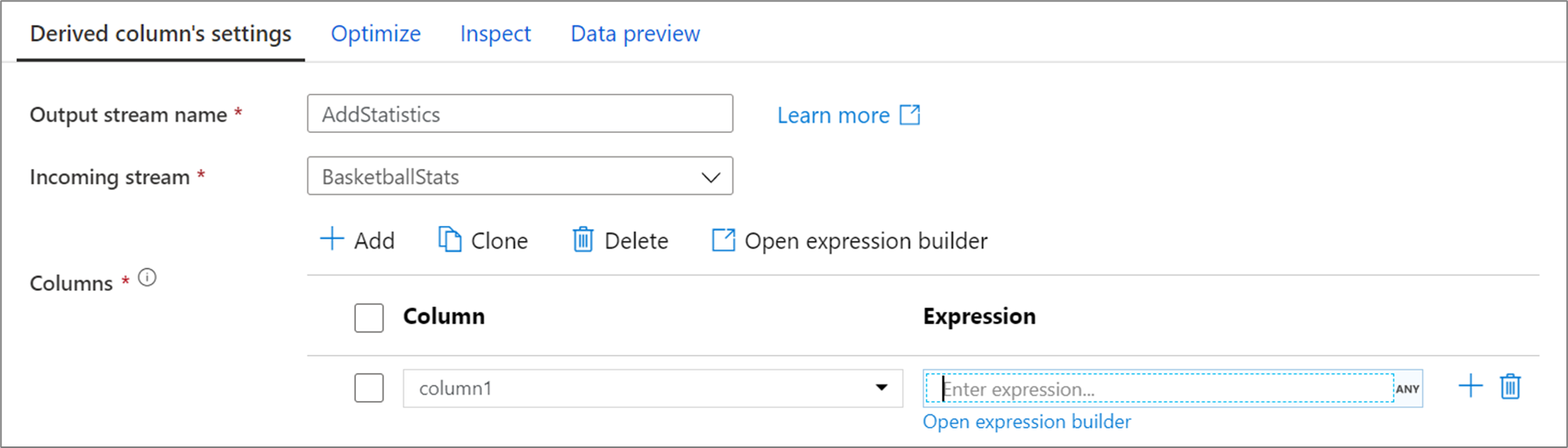The height and width of the screenshot is (448, 1568).
Task: Check the column1 row checkbox
Action: (x=369, y=388)
